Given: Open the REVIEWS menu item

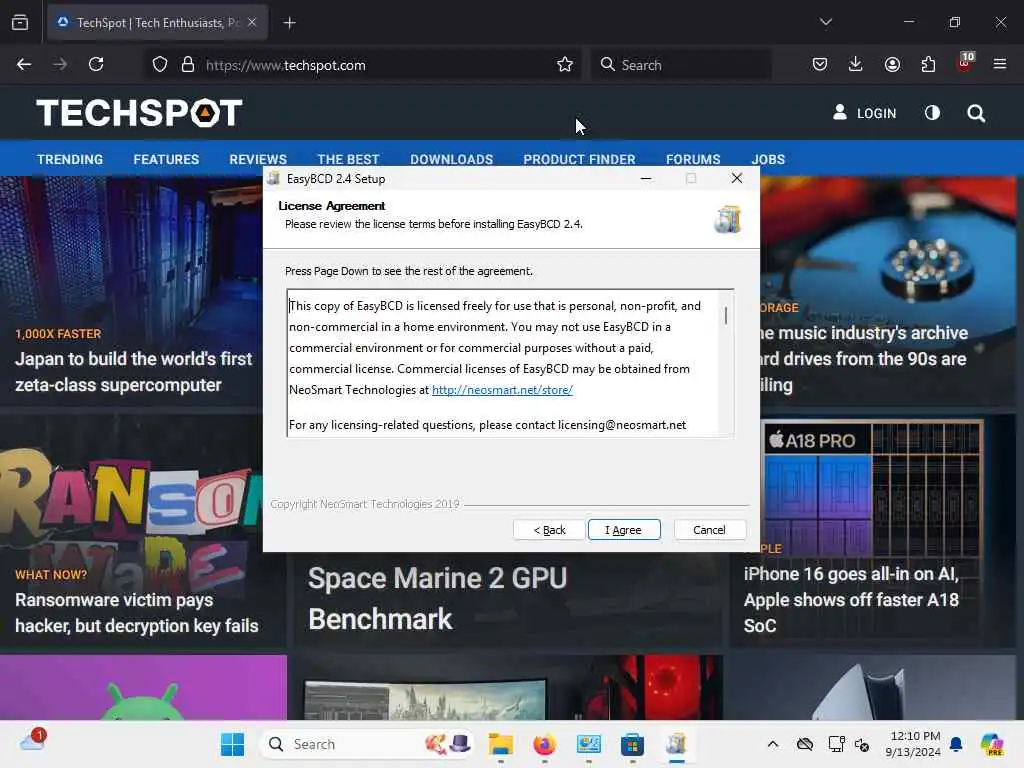Looking at the screenshot, I should click(x=258, y=159).
